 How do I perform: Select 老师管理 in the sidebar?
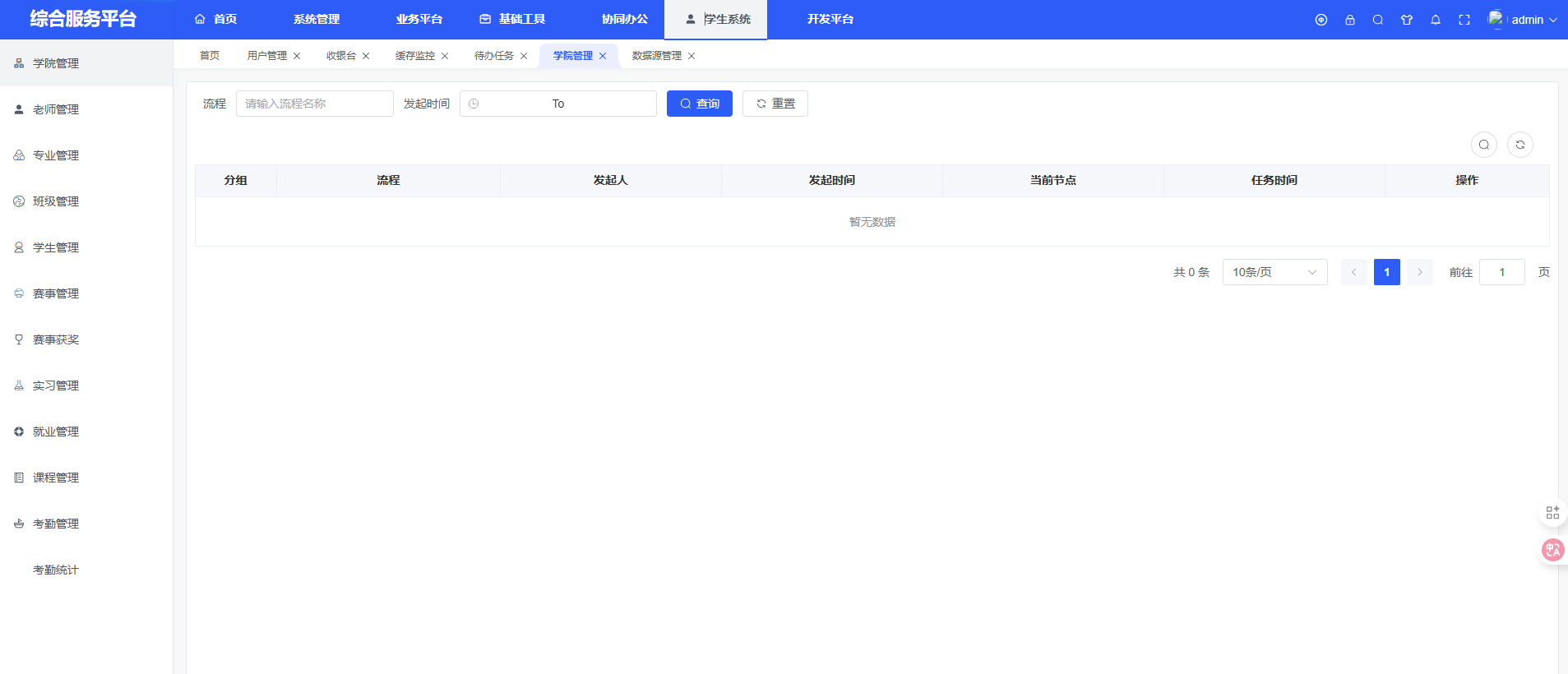pos(56,109)
